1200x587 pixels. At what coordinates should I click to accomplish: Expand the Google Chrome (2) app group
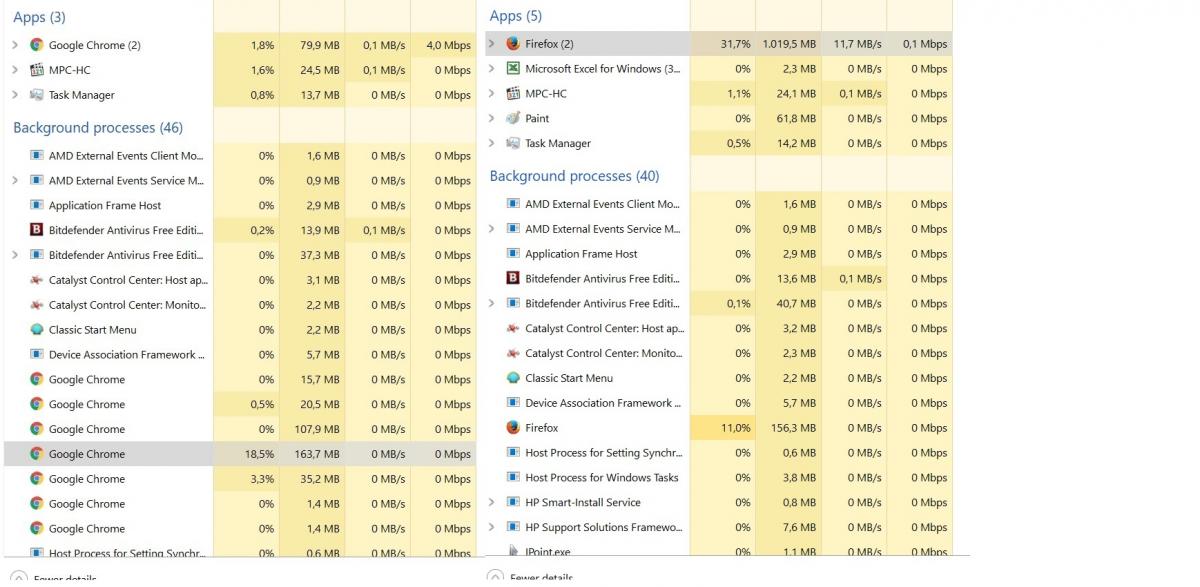pos(15,45)
